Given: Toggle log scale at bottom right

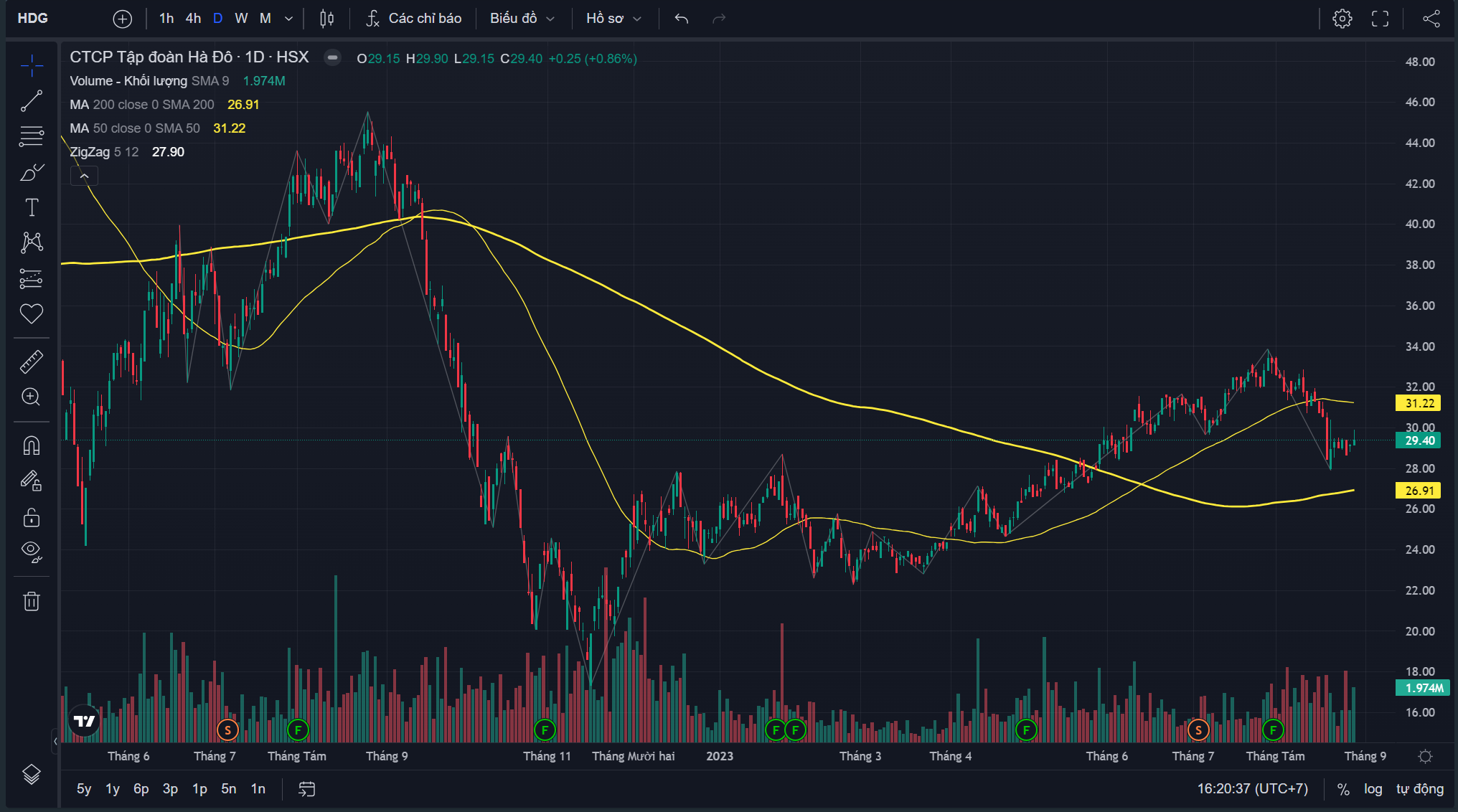Looking at the screenshot, I should click(x=1373, y=789).
